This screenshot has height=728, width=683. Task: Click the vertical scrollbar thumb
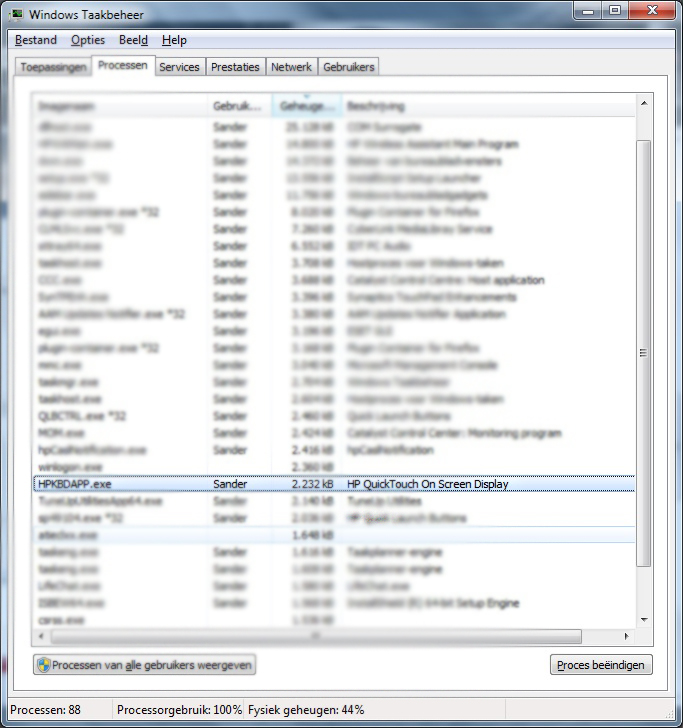click(x=644, y=353)
